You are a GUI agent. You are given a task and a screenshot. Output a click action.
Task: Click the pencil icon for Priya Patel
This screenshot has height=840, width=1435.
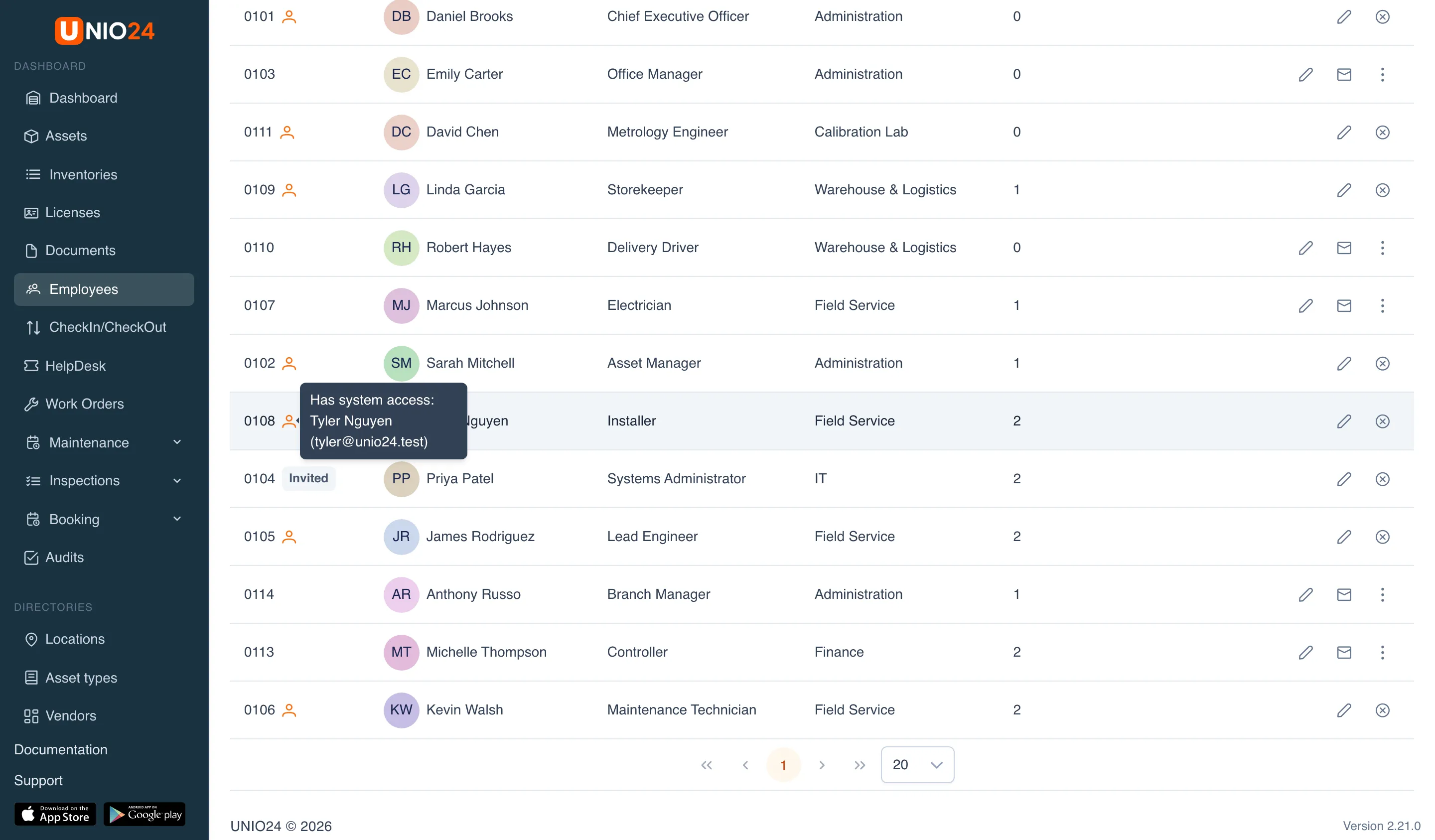(x=1344, y=479)
